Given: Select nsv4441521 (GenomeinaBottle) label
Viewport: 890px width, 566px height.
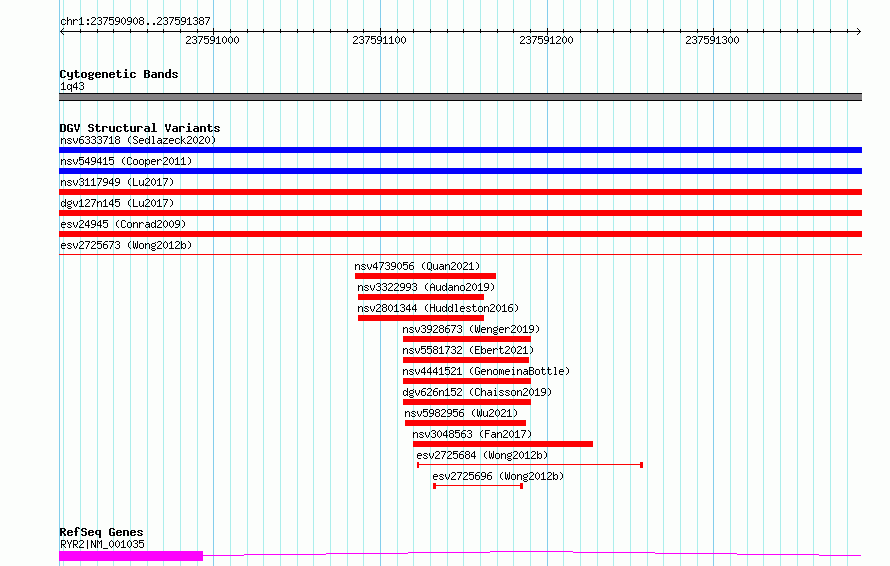Looking at the screenshot, I should [x=486, y=371].
